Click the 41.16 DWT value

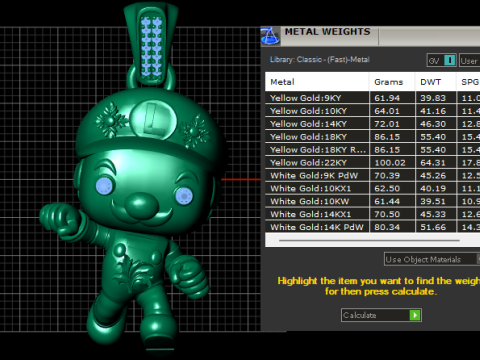[x=433, y=111]
